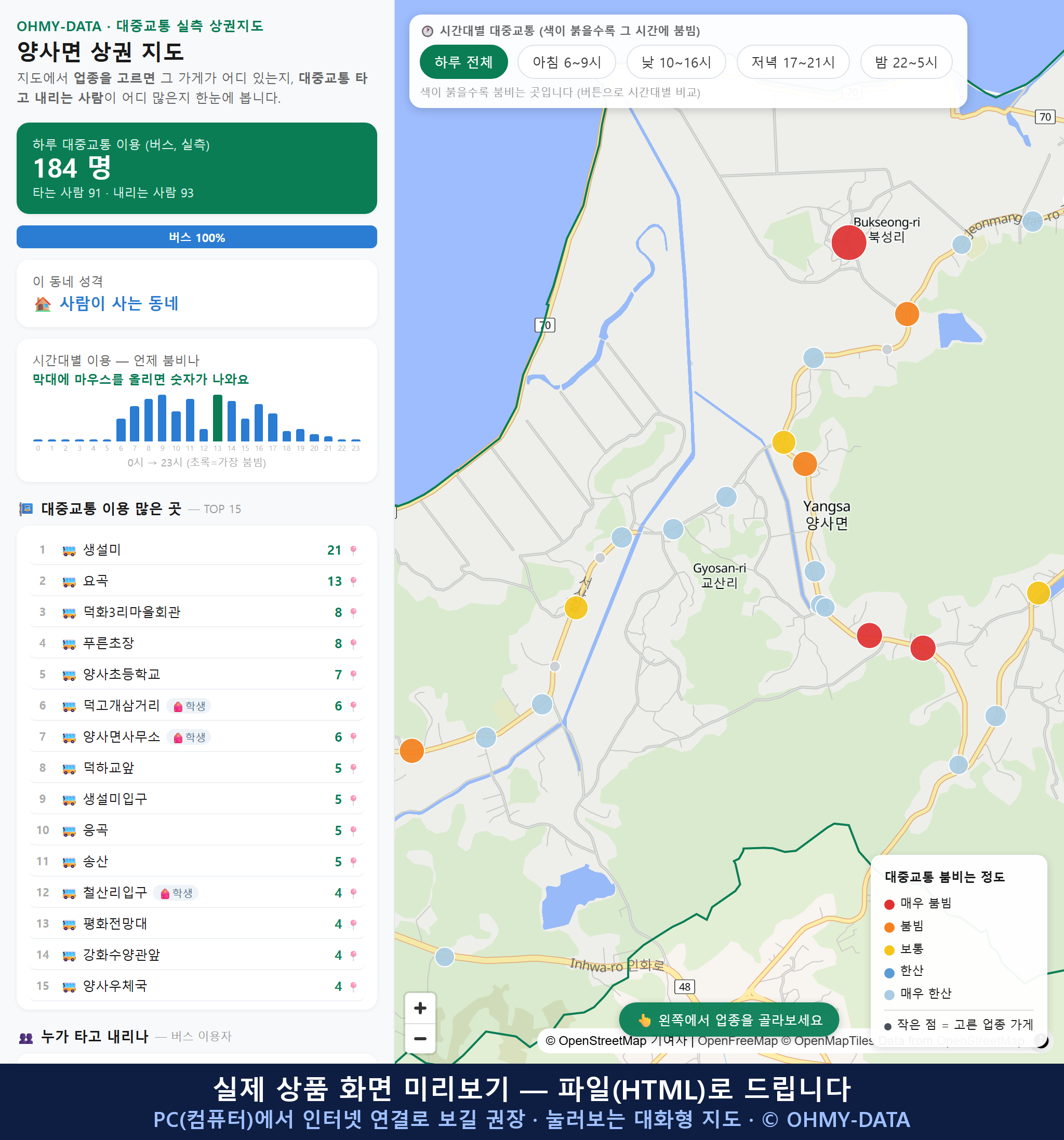This screenshot has height=1140, width=1064.
Task: Select 덕화3리마을회관 in the stop list
Action: [197, 612]
